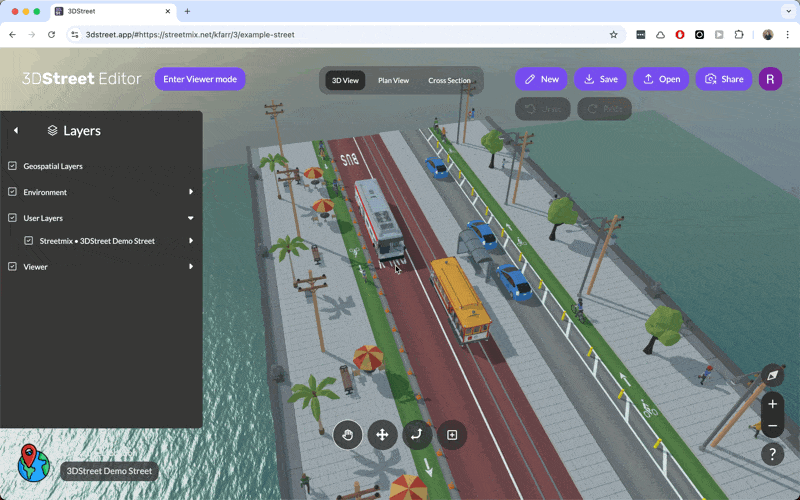
Task: Zoom out with the minus button
Action: [772, 426]
